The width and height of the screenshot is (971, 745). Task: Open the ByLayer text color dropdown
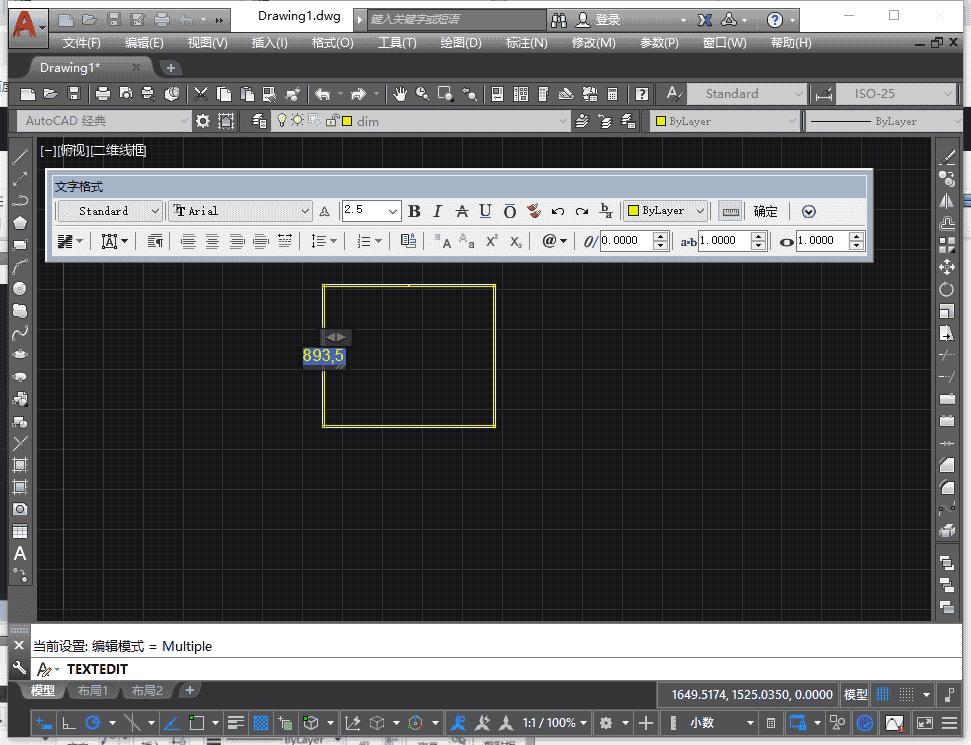[666, 211]
